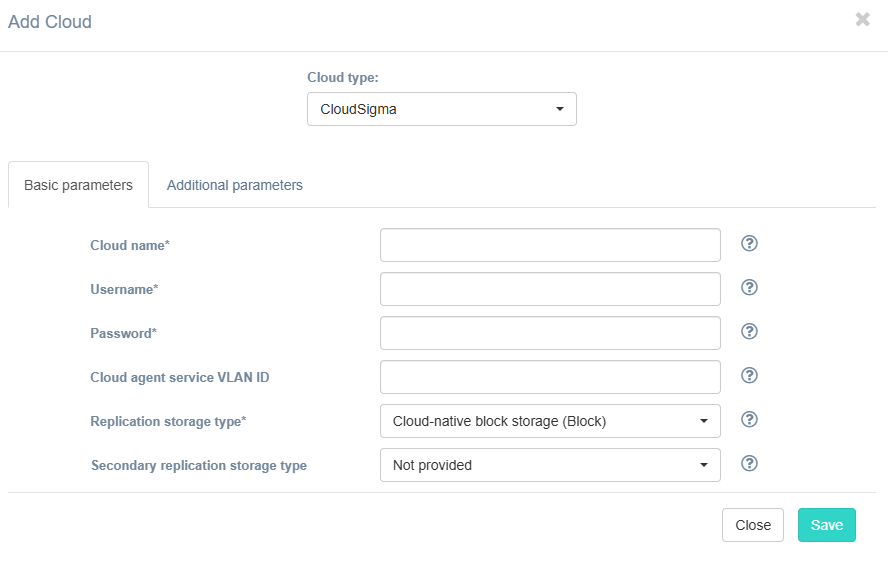
Task: Show help for Cloud agent service VLAN ID
Action: click(749, 375)
